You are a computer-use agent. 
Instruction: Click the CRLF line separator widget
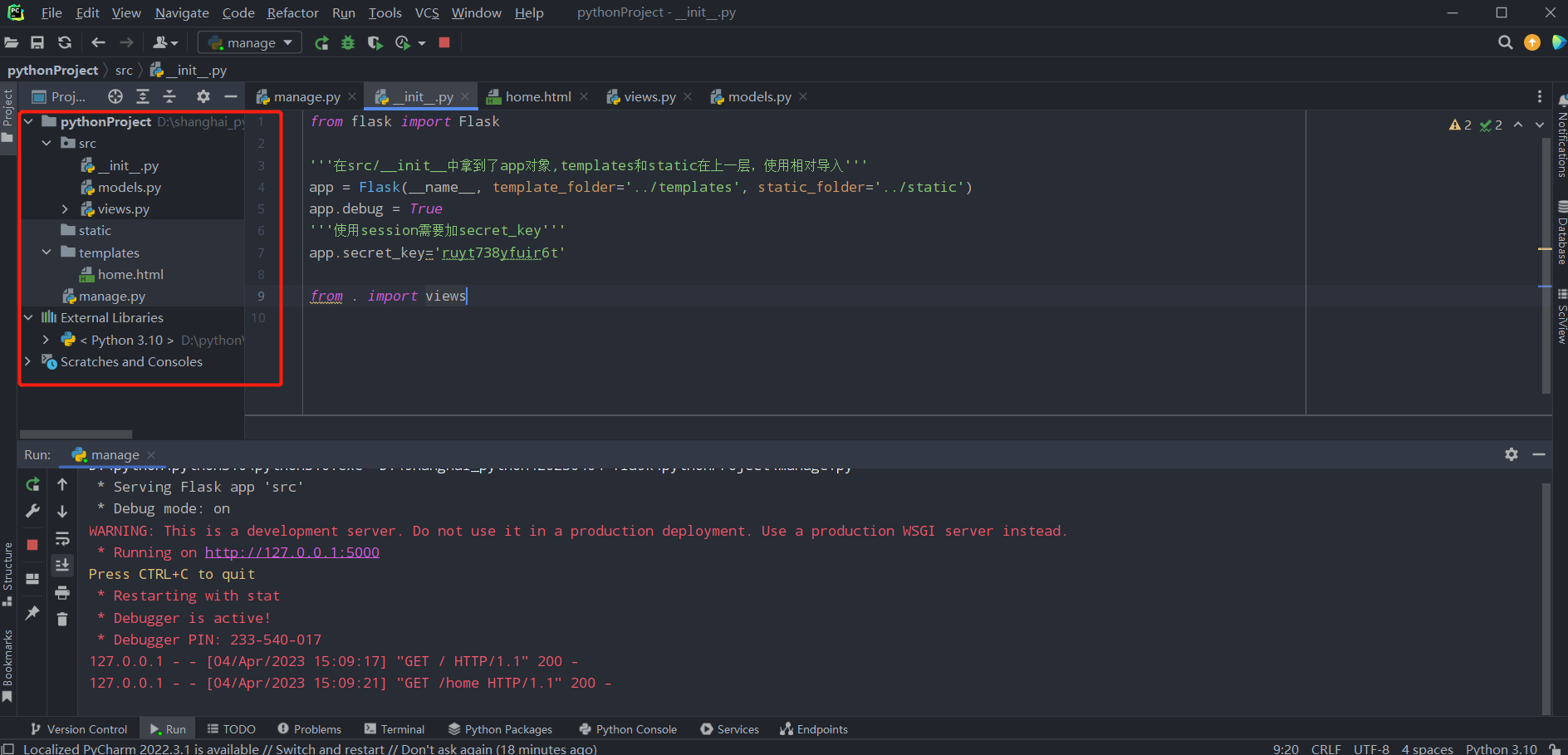pos(1325,748)
